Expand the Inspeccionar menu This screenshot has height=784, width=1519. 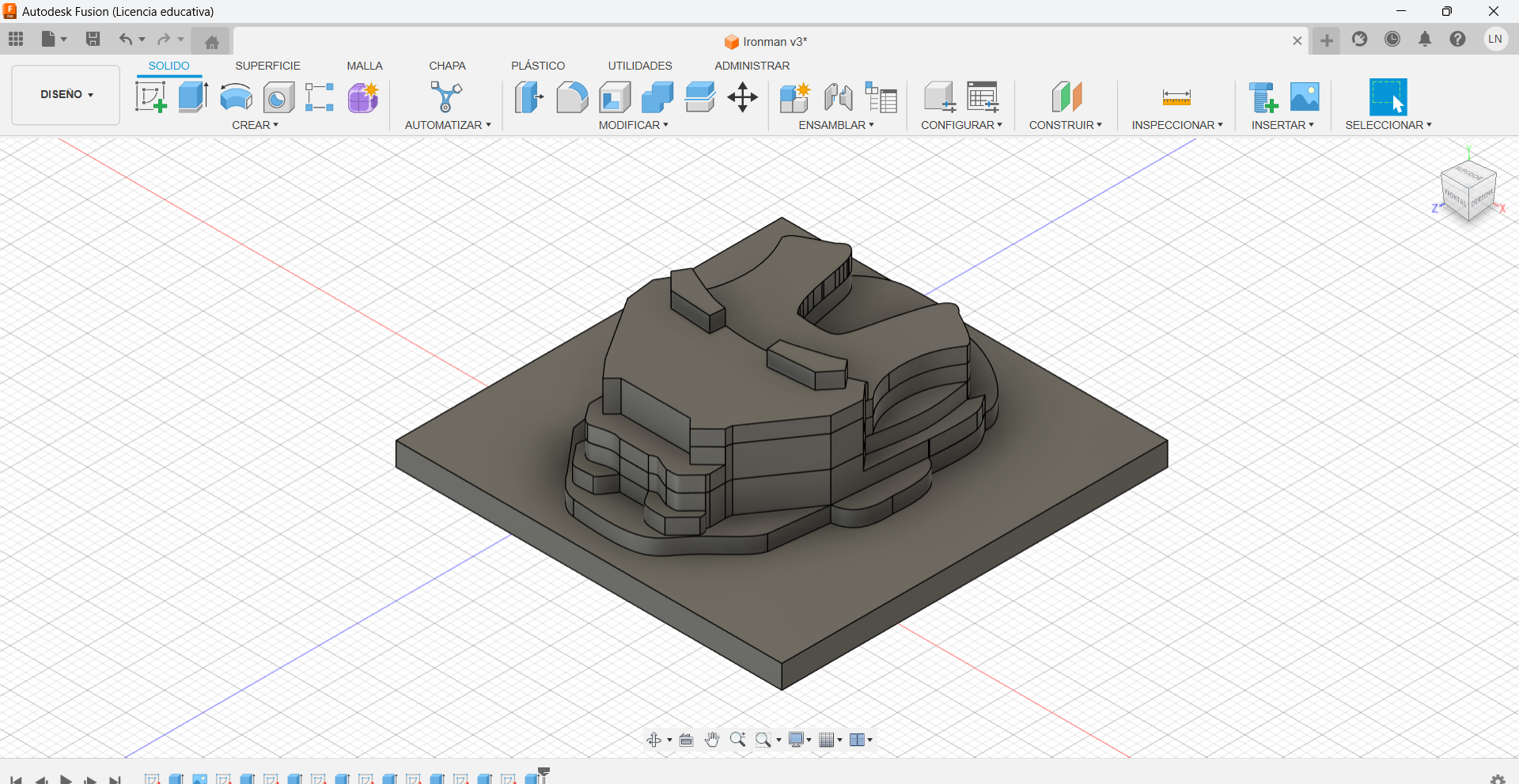coord(1177,125)
